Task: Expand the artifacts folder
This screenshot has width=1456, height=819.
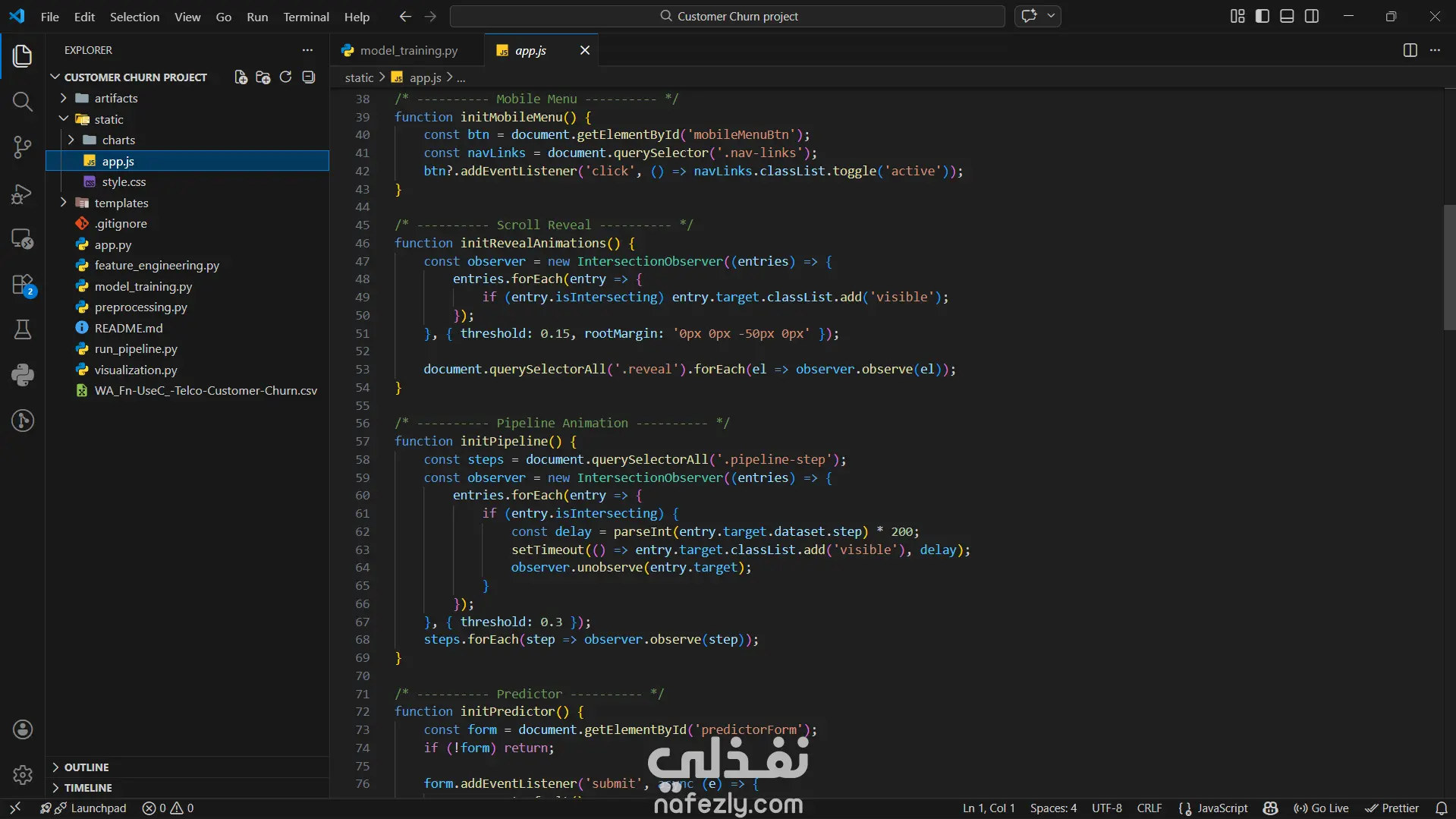Action: click(187, 99)
